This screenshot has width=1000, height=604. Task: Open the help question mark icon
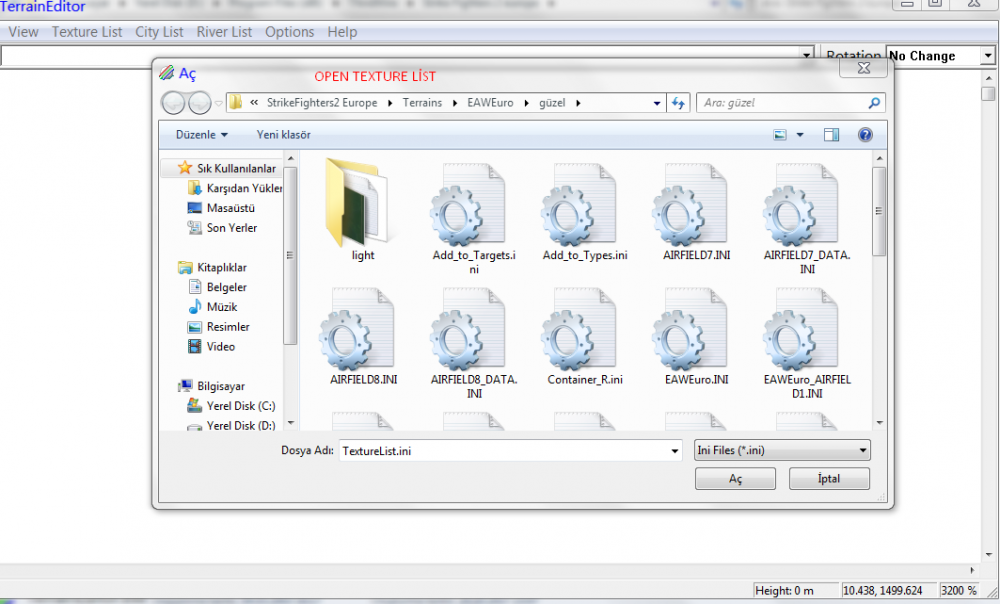click(865, 135)
